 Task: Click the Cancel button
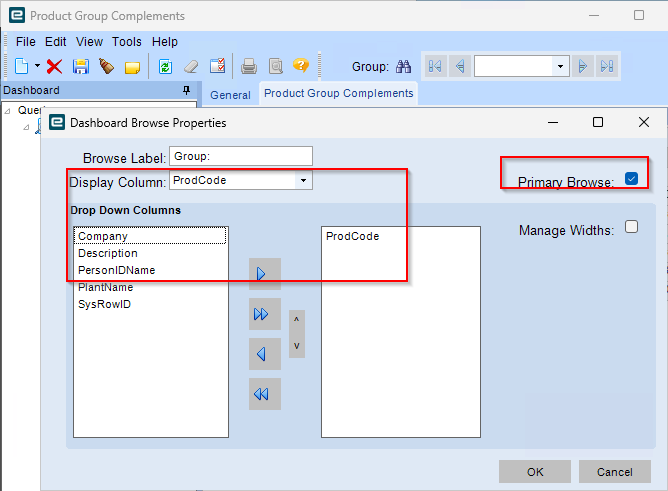(x=615, y=471)
